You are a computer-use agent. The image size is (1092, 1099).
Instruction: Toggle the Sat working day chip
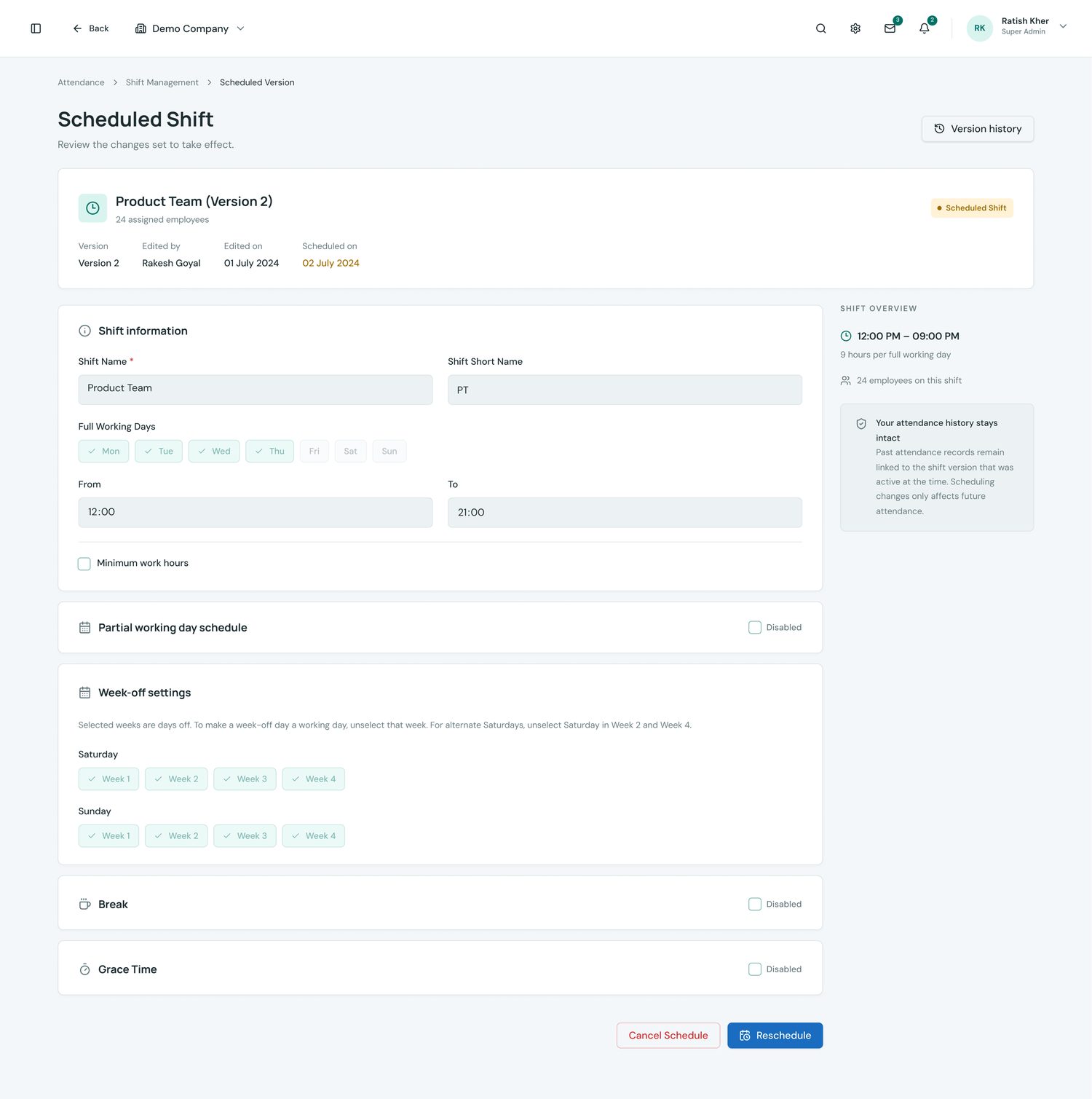pos(351,452)
